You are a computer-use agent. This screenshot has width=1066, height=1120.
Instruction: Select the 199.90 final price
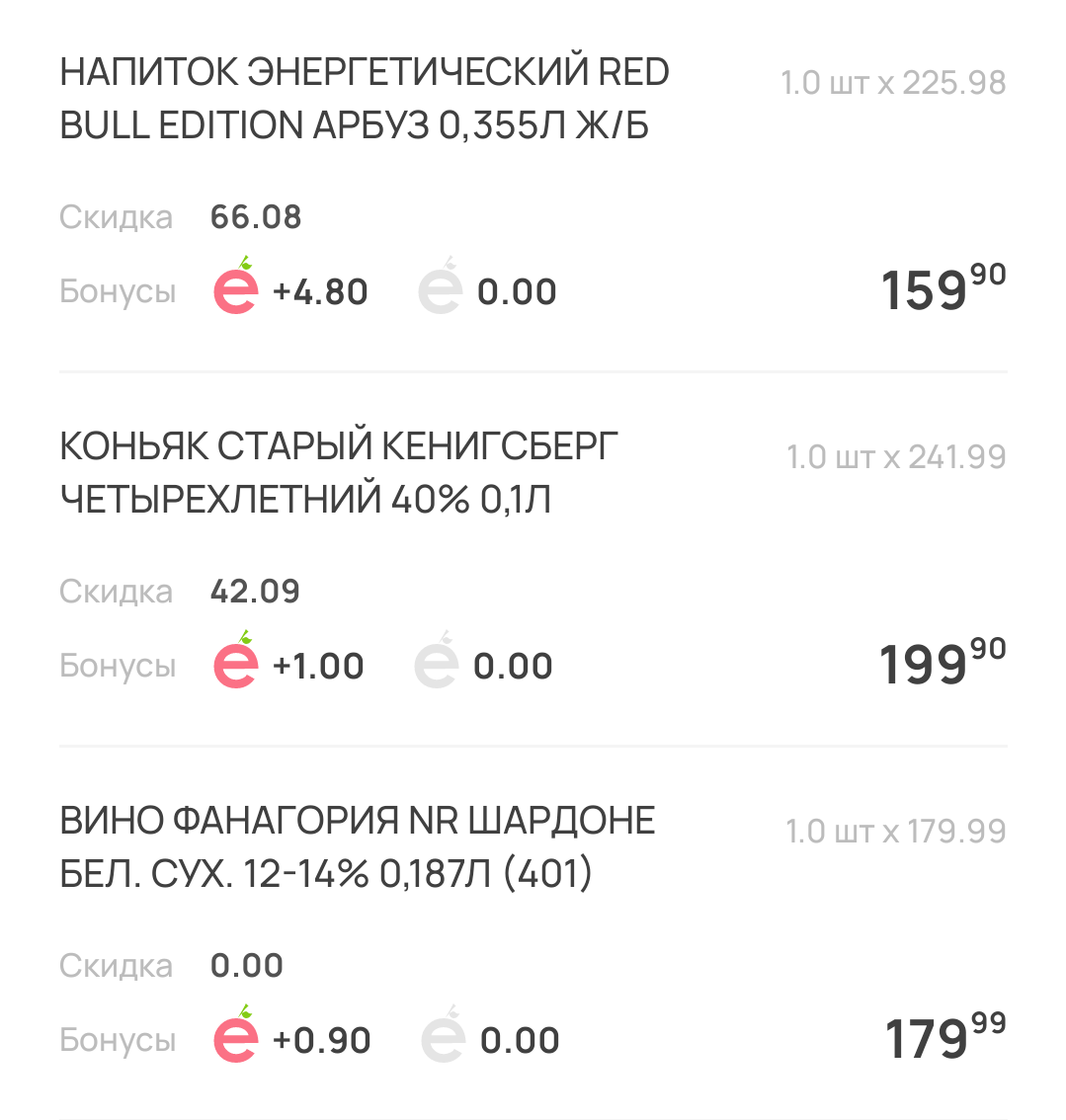[943, 662]
